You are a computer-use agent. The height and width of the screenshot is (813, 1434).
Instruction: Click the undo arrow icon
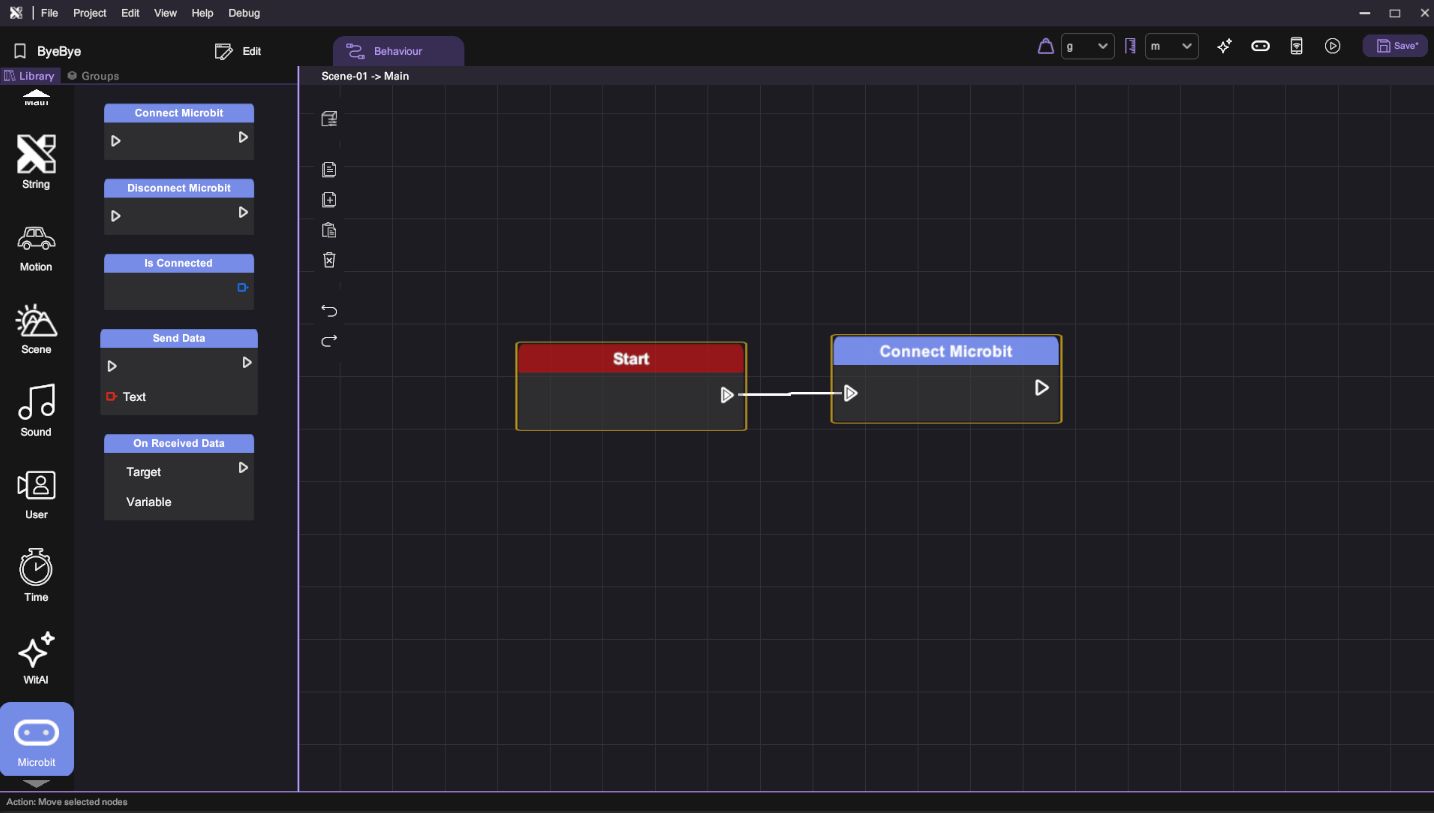pyautogui.click(x=329, y=311)
